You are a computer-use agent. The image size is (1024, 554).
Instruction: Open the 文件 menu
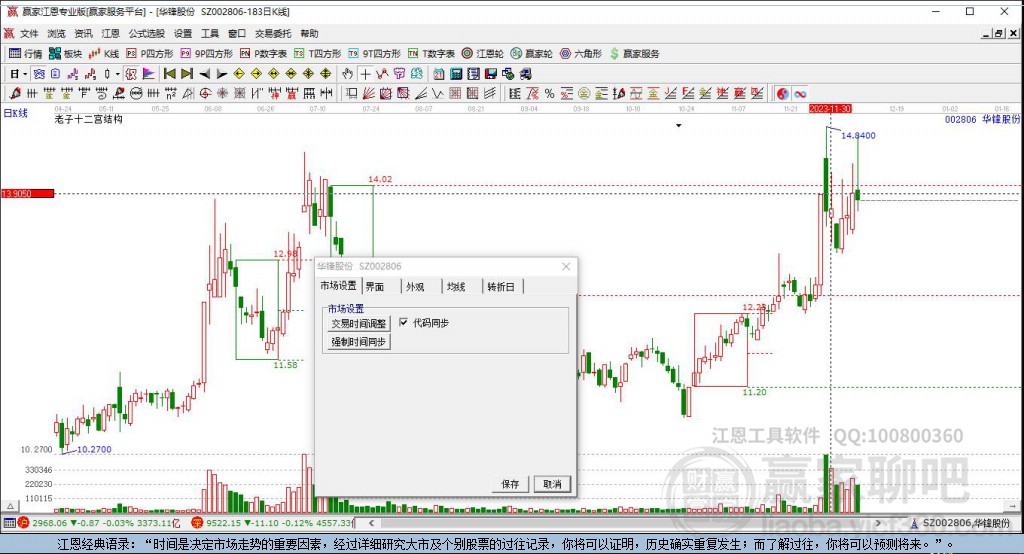pyautogui.click(x=29, y=33)
